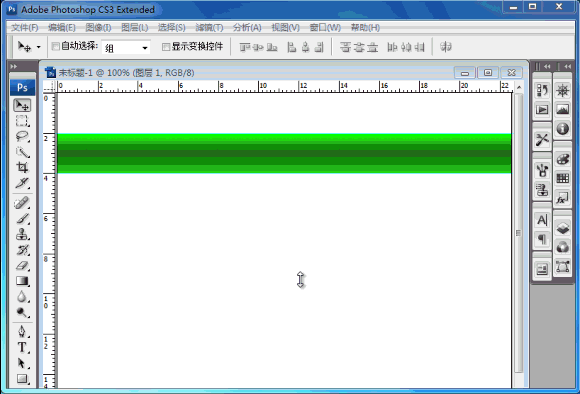This screenshot has width=580, height=394.
Task: Select the Lasso tool
Action: 22,137
